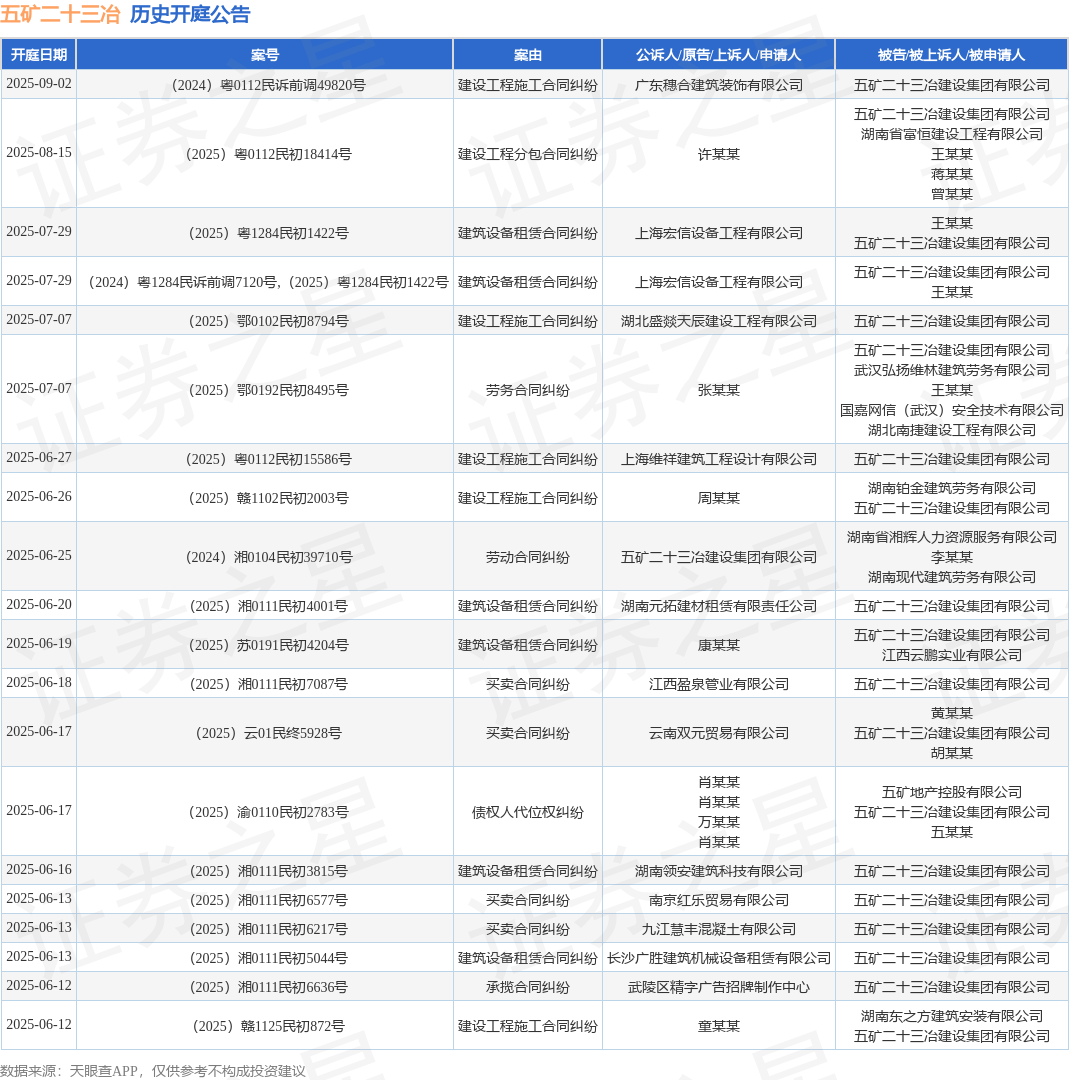Viewport: 1069px width, 1080px height.
Task: Click 劳动合同纠纷 cause cell
Action: pos(528,557)
